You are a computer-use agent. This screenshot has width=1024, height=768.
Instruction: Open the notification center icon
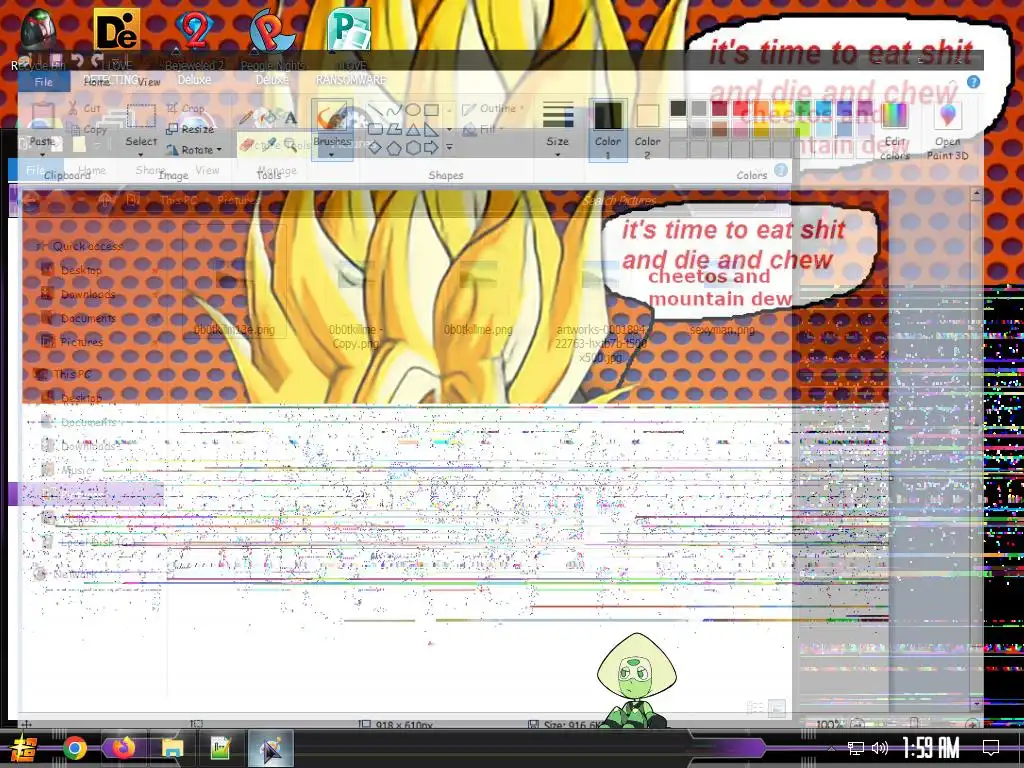pos(991,748)
